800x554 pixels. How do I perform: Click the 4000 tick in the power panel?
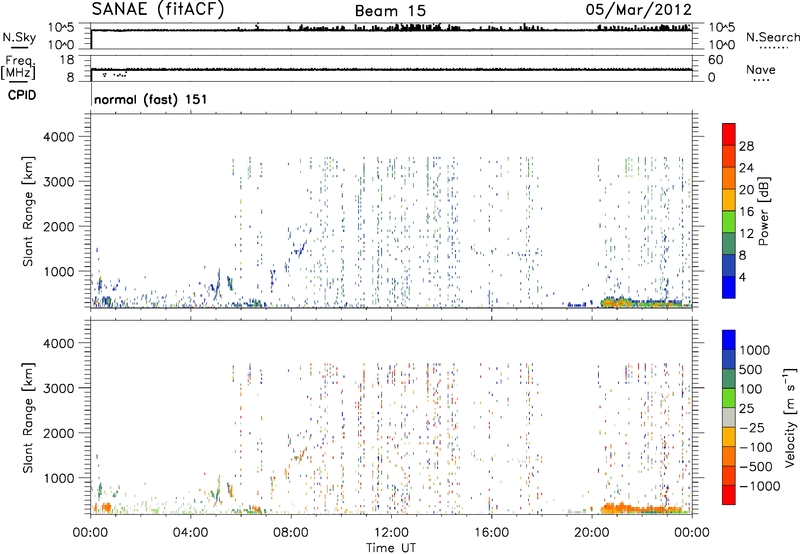[x=59, y=137]
